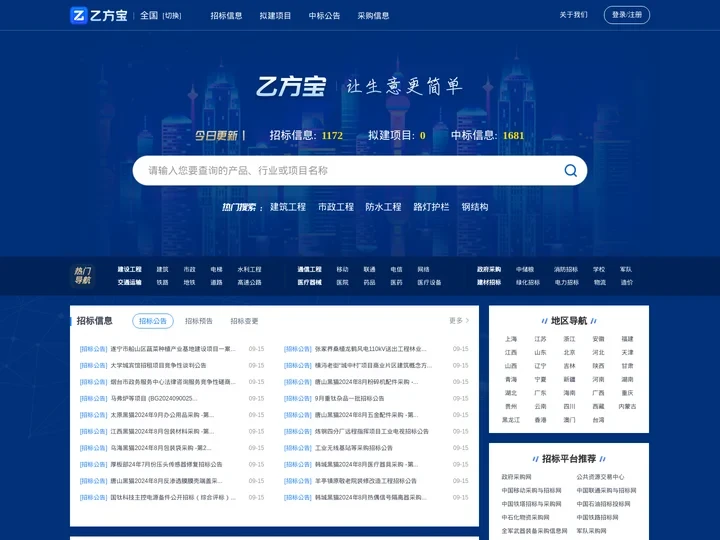720x540 pixels.
Task: Expand 更多 arrow in 招标信息 panel
Action: pyautogui.click(x=459, y=321)
